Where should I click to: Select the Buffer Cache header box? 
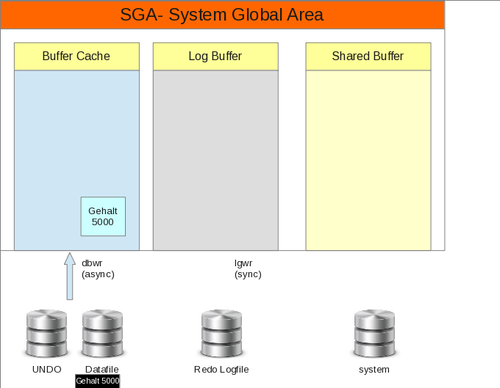click(x=77, y=56)
